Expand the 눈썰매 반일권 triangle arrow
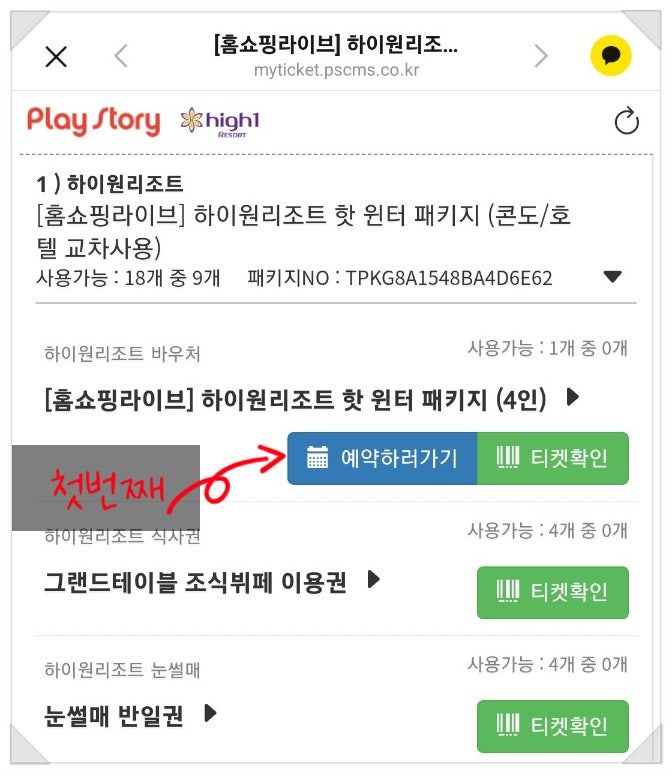The image size is (672, 774). click(x=210, y=713)
